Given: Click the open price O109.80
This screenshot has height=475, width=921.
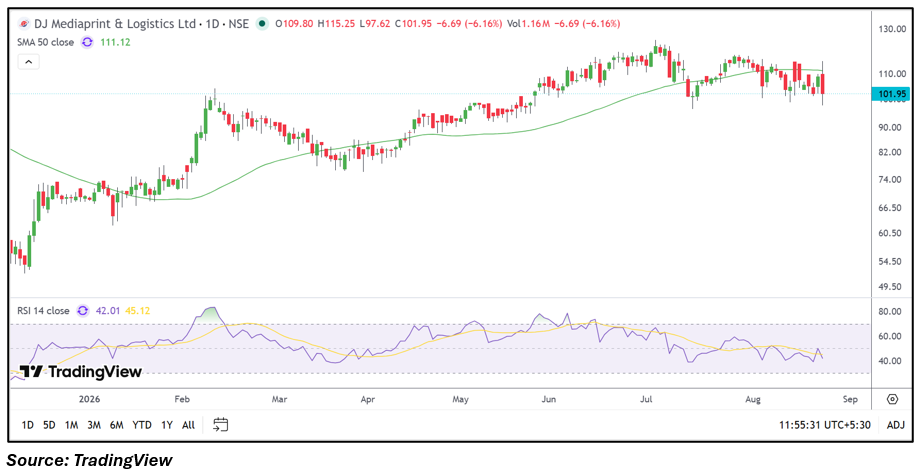Looking at the screenshot, I should click(x=294, y=24).
